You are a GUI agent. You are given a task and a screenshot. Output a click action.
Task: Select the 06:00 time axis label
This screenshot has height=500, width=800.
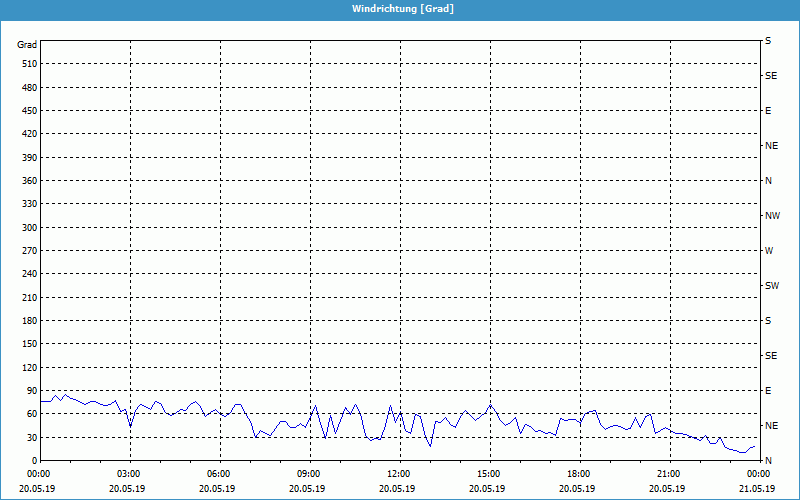[x=219, y=474]
